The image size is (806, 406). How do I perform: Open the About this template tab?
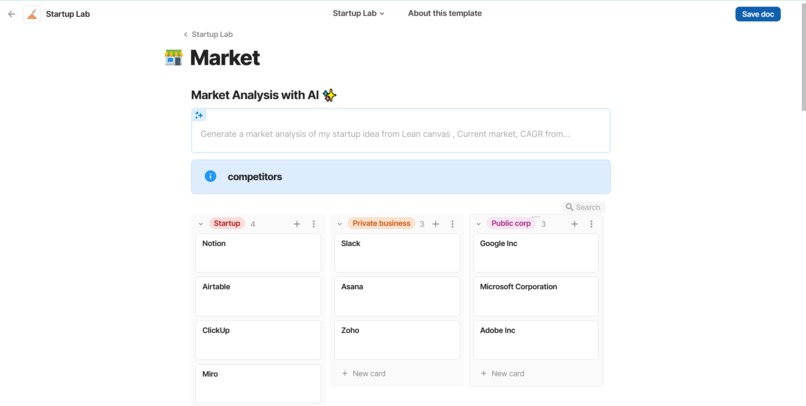pos(445,13)
